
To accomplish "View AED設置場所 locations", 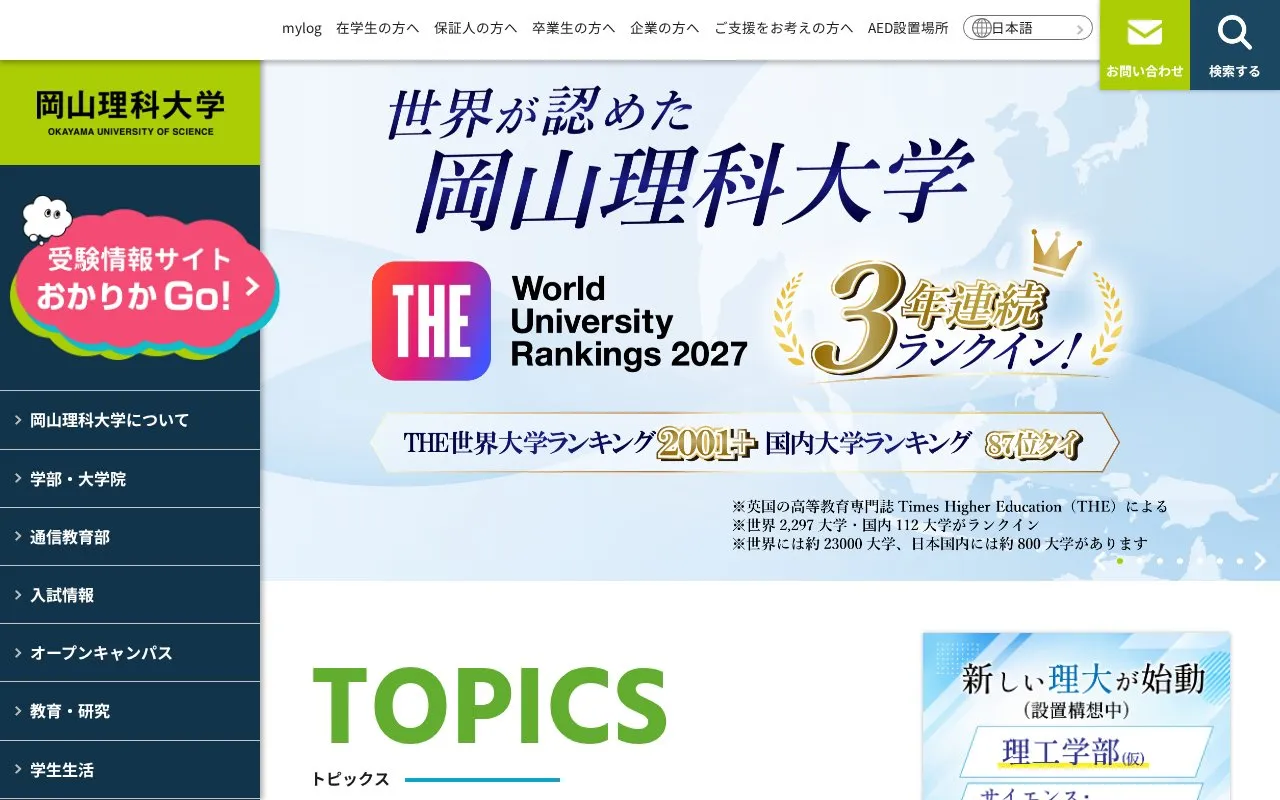I will pyautogui.click(x=908, y=28).
